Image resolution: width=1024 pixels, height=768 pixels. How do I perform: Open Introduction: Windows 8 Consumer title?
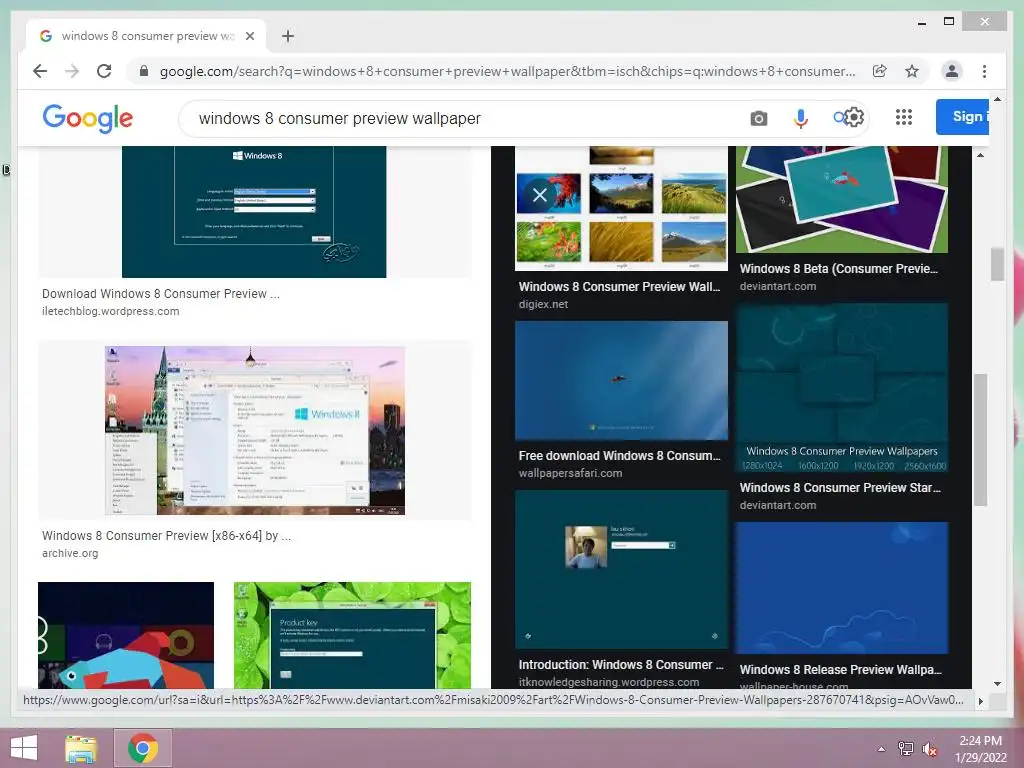(x=620, y=665)
